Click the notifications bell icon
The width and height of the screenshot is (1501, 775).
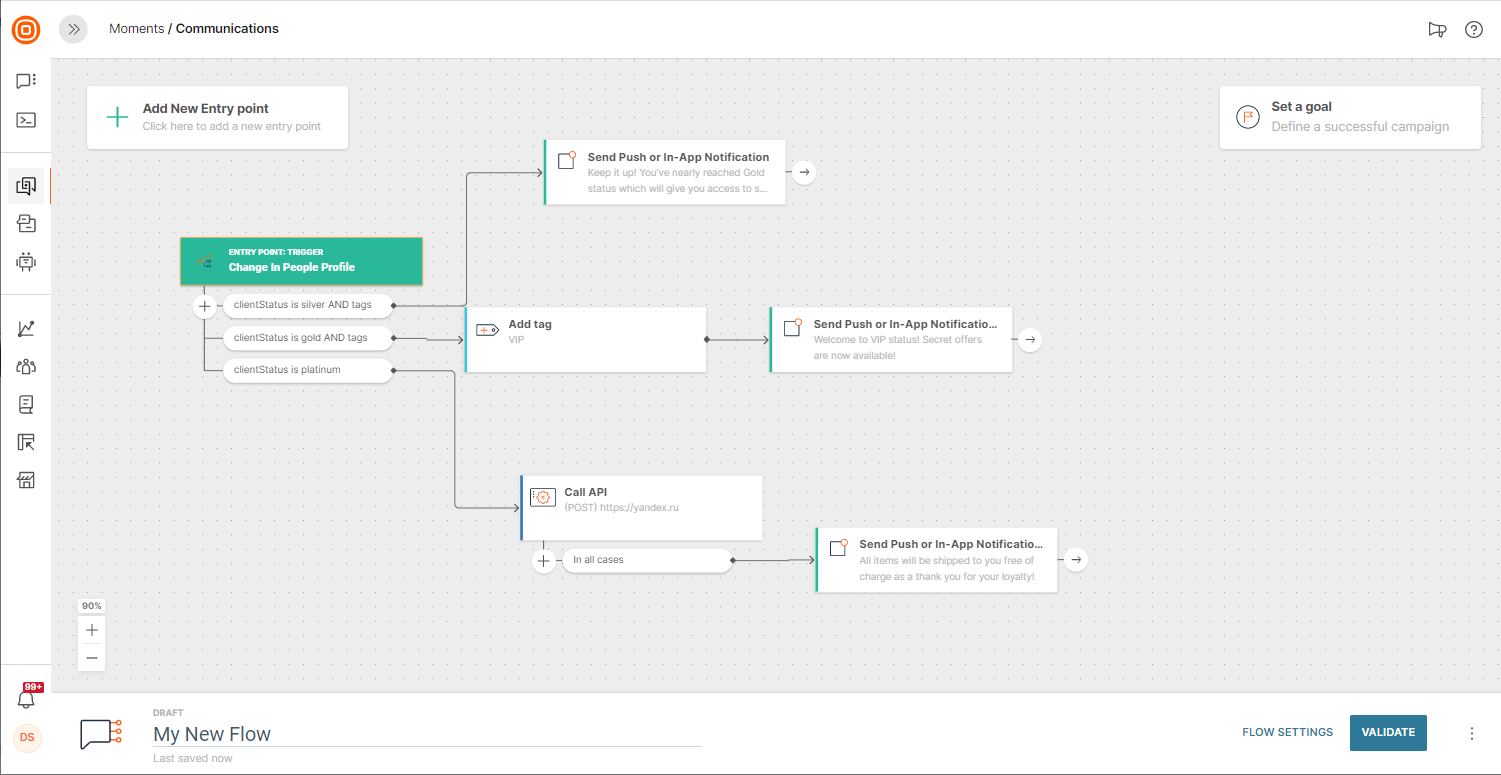coord(26,699)
